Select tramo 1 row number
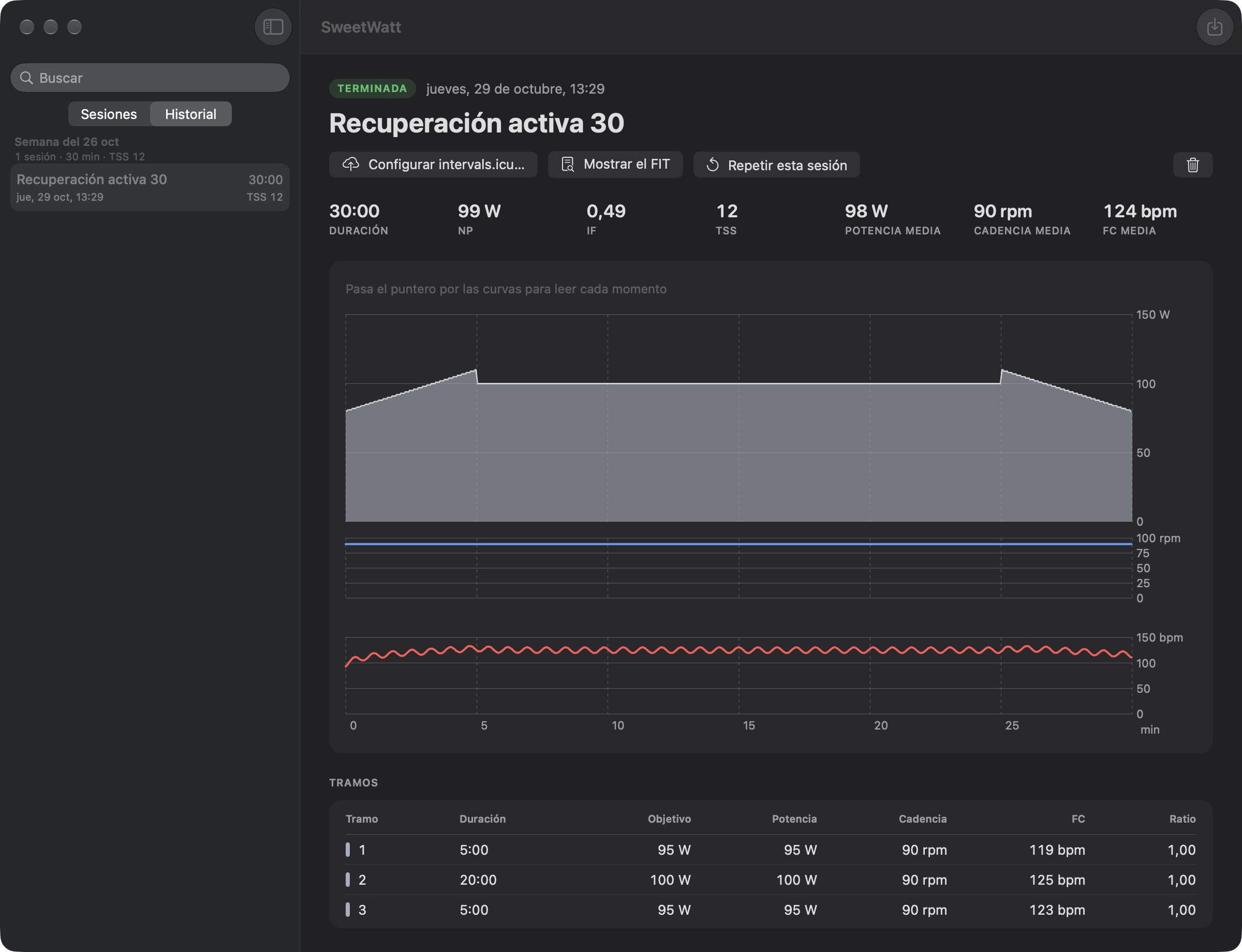Viewport: 1242px width, 952px height. (362, 850)
